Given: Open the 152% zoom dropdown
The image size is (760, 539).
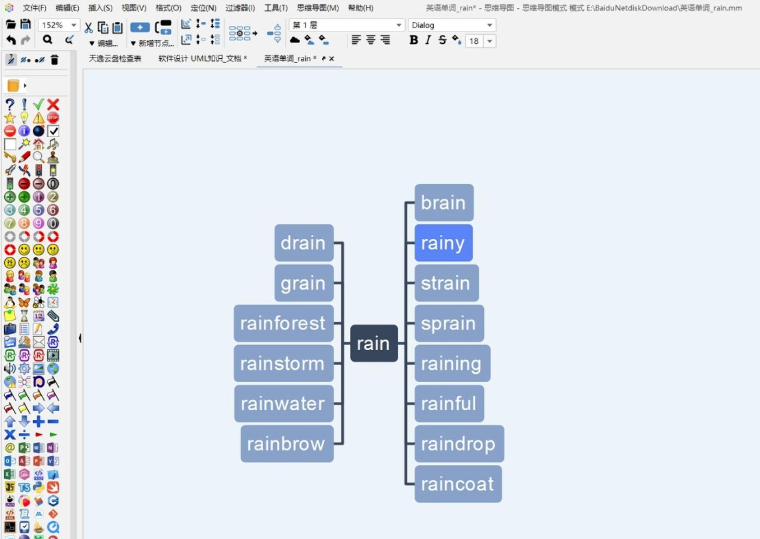Looking at the screenshot, I should point(73,26).
